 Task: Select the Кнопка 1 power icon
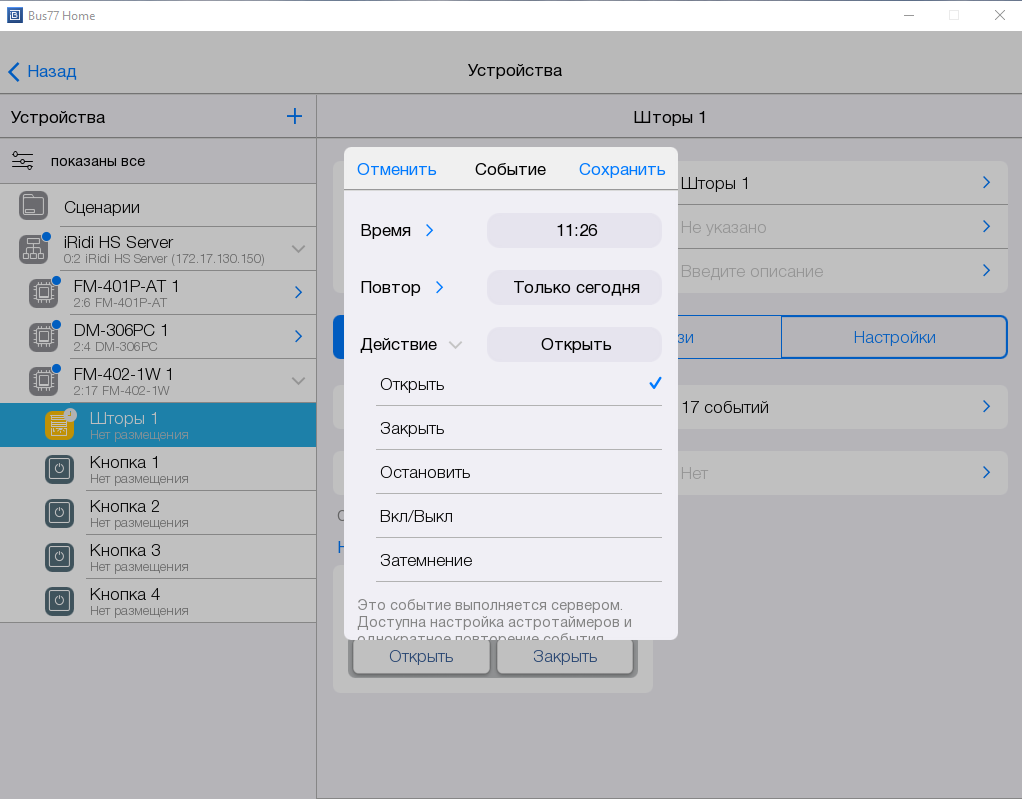[x=59, y=469]
